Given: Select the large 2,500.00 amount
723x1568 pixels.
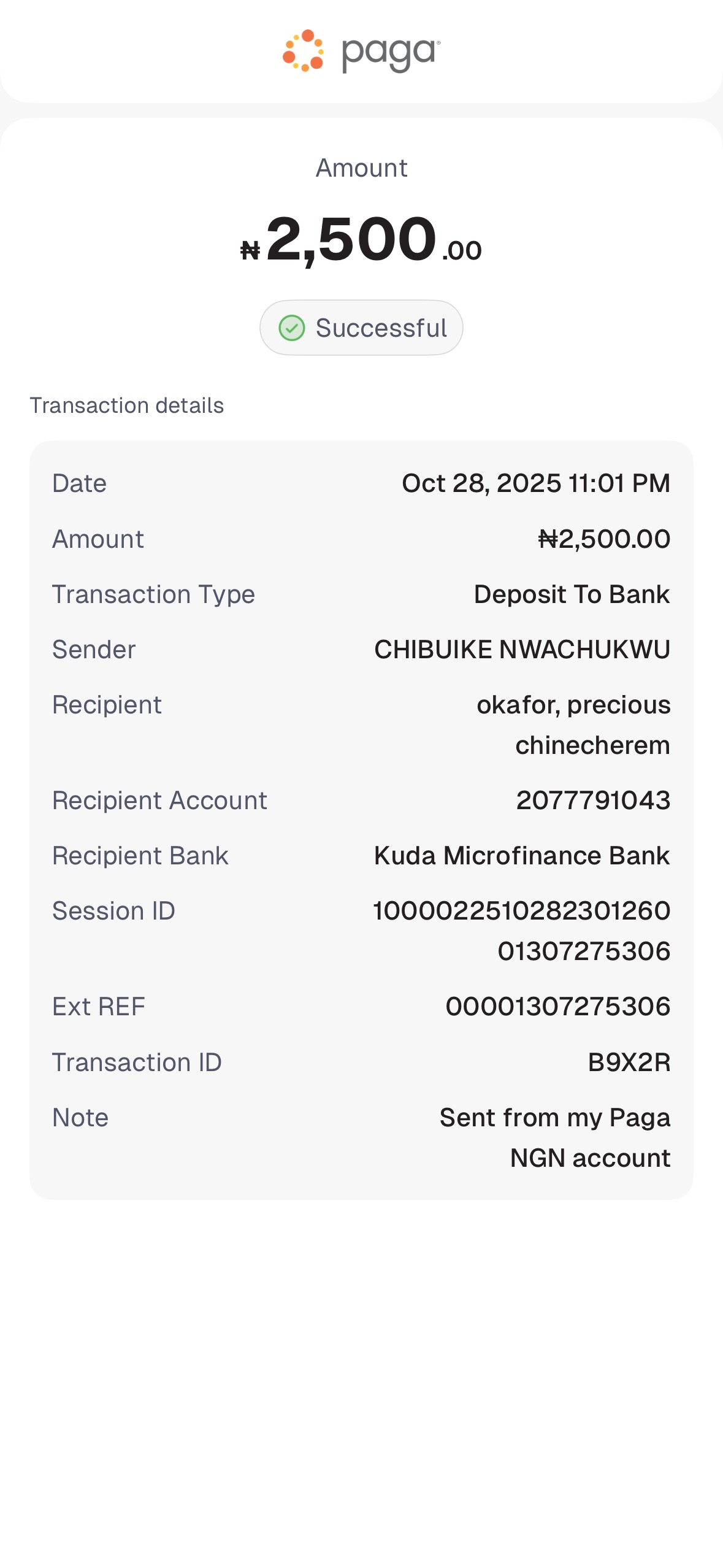Looking at the screenshot, I should point(362,240).
